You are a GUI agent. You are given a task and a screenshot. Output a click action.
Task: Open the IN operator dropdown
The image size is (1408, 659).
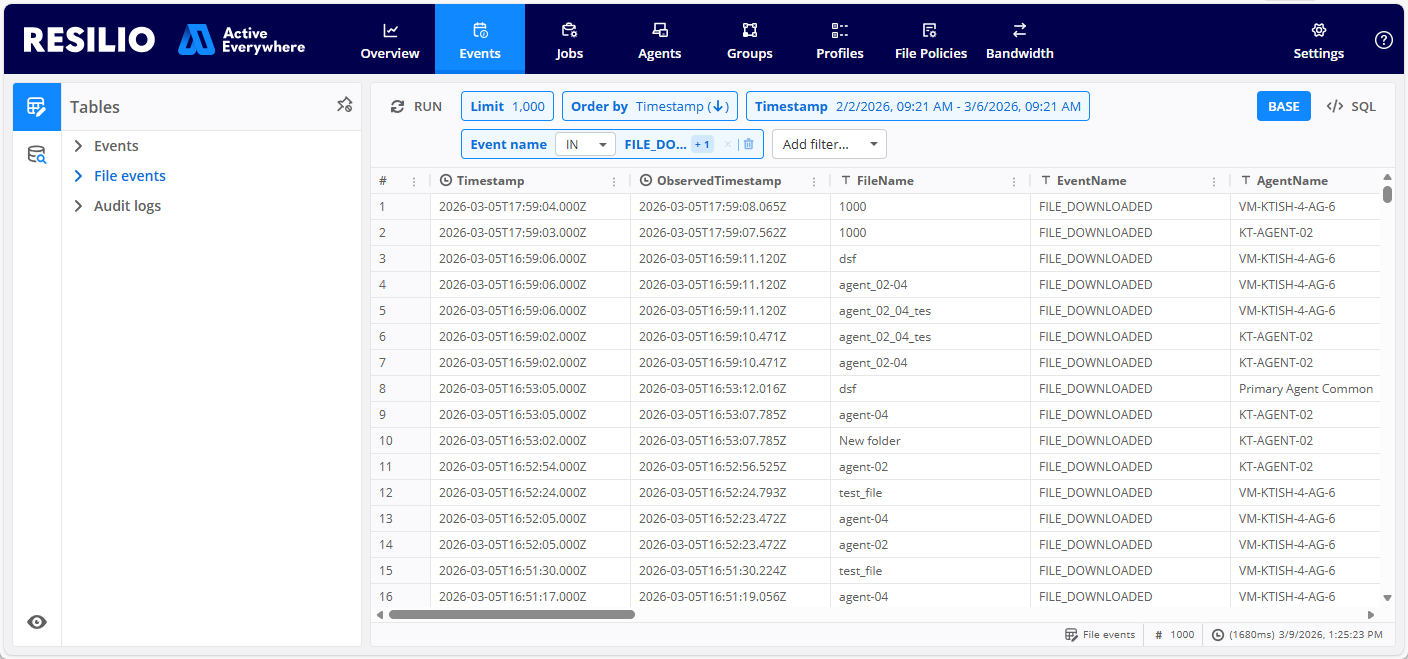click(x=585, y=144)
